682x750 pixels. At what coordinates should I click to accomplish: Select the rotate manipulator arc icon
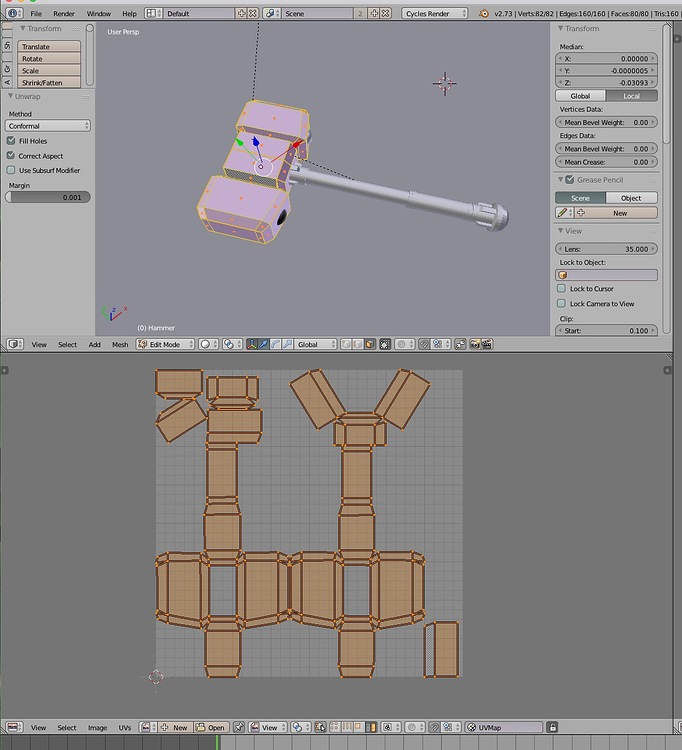click(x=275, y=344)
